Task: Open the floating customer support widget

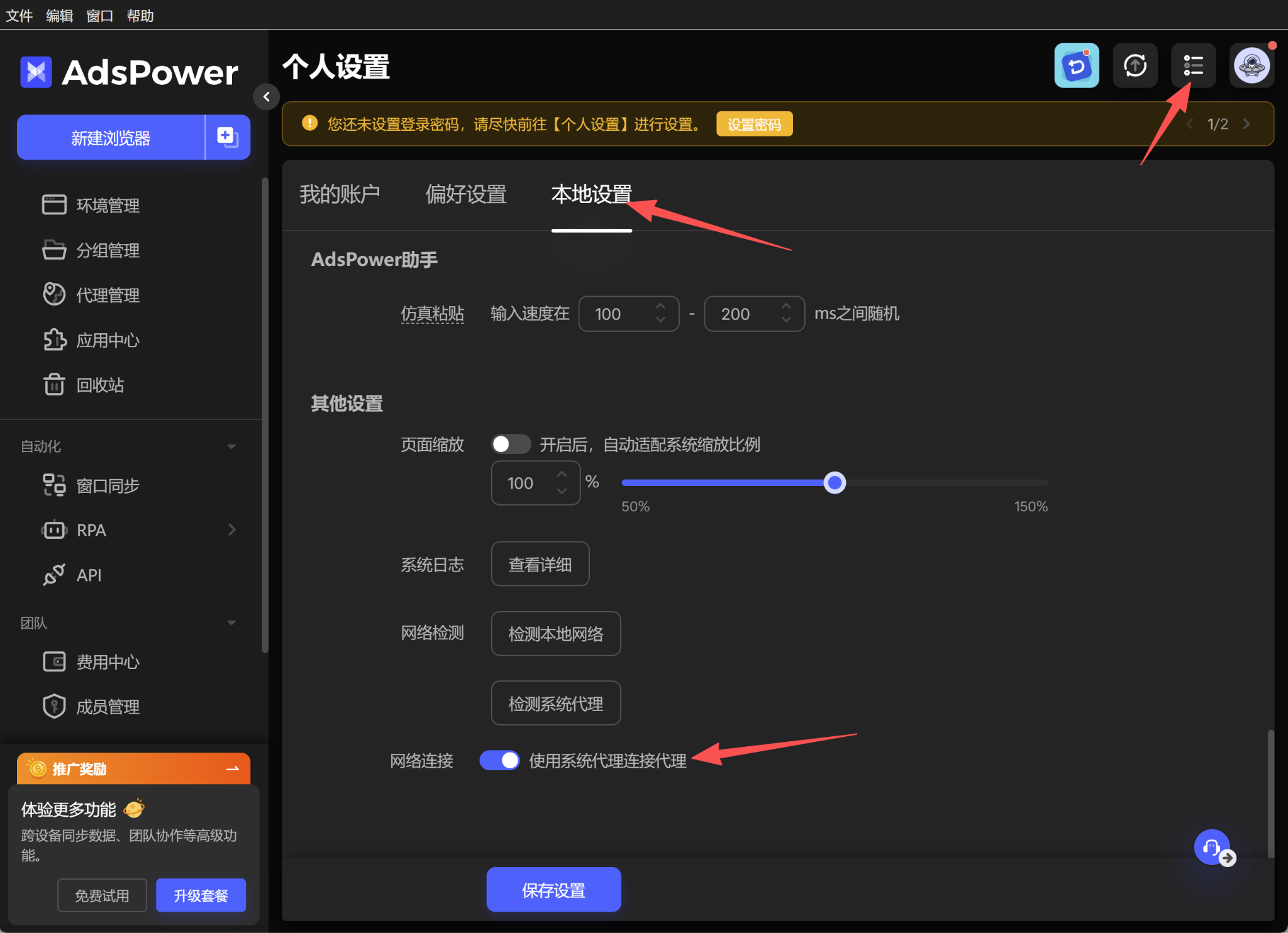Action: (1211, 847)
